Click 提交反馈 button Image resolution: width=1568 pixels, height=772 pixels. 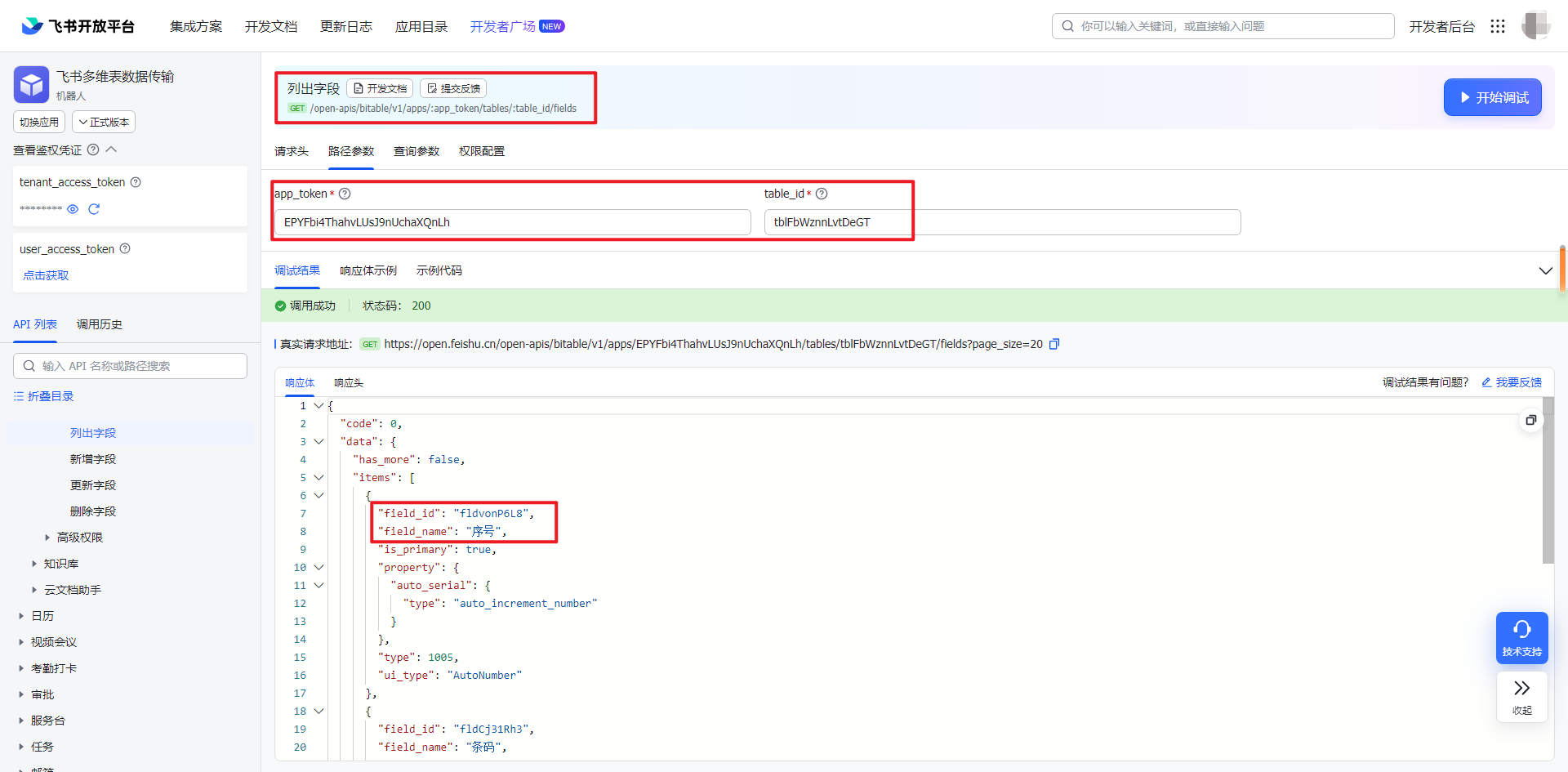point(453,88)
